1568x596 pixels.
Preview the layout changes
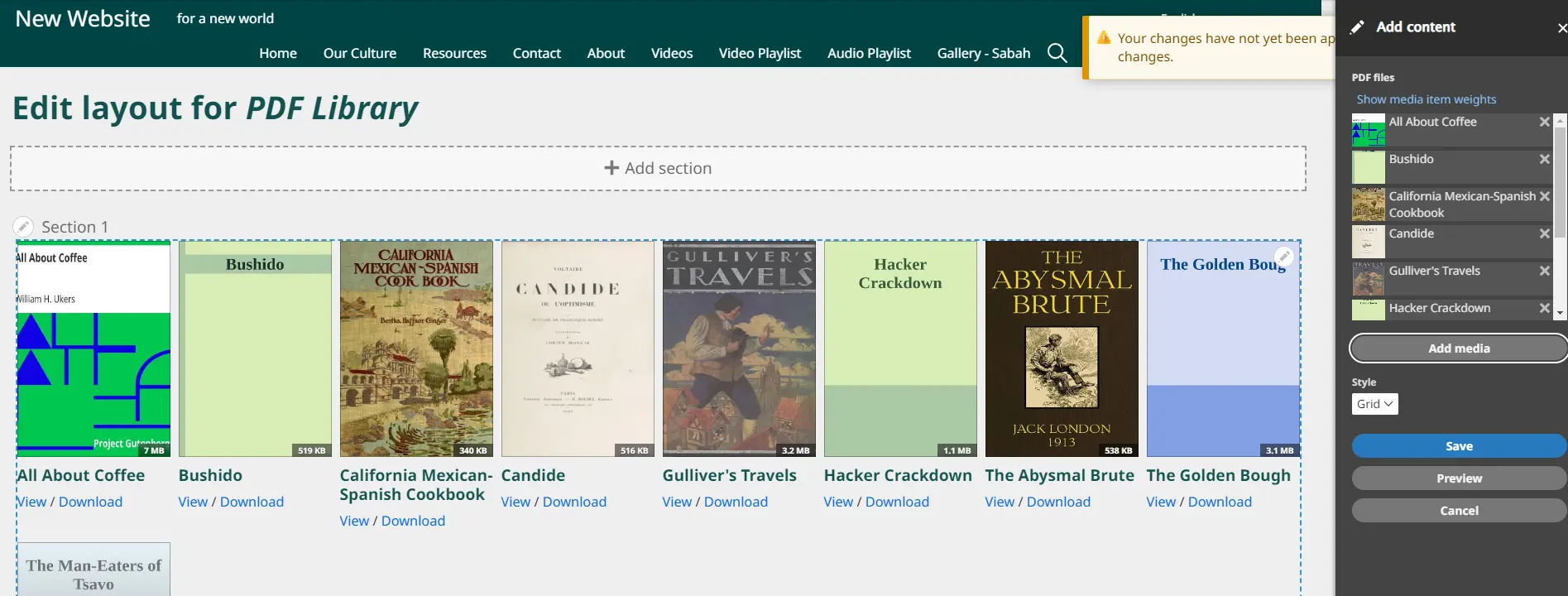(1458, 478)
